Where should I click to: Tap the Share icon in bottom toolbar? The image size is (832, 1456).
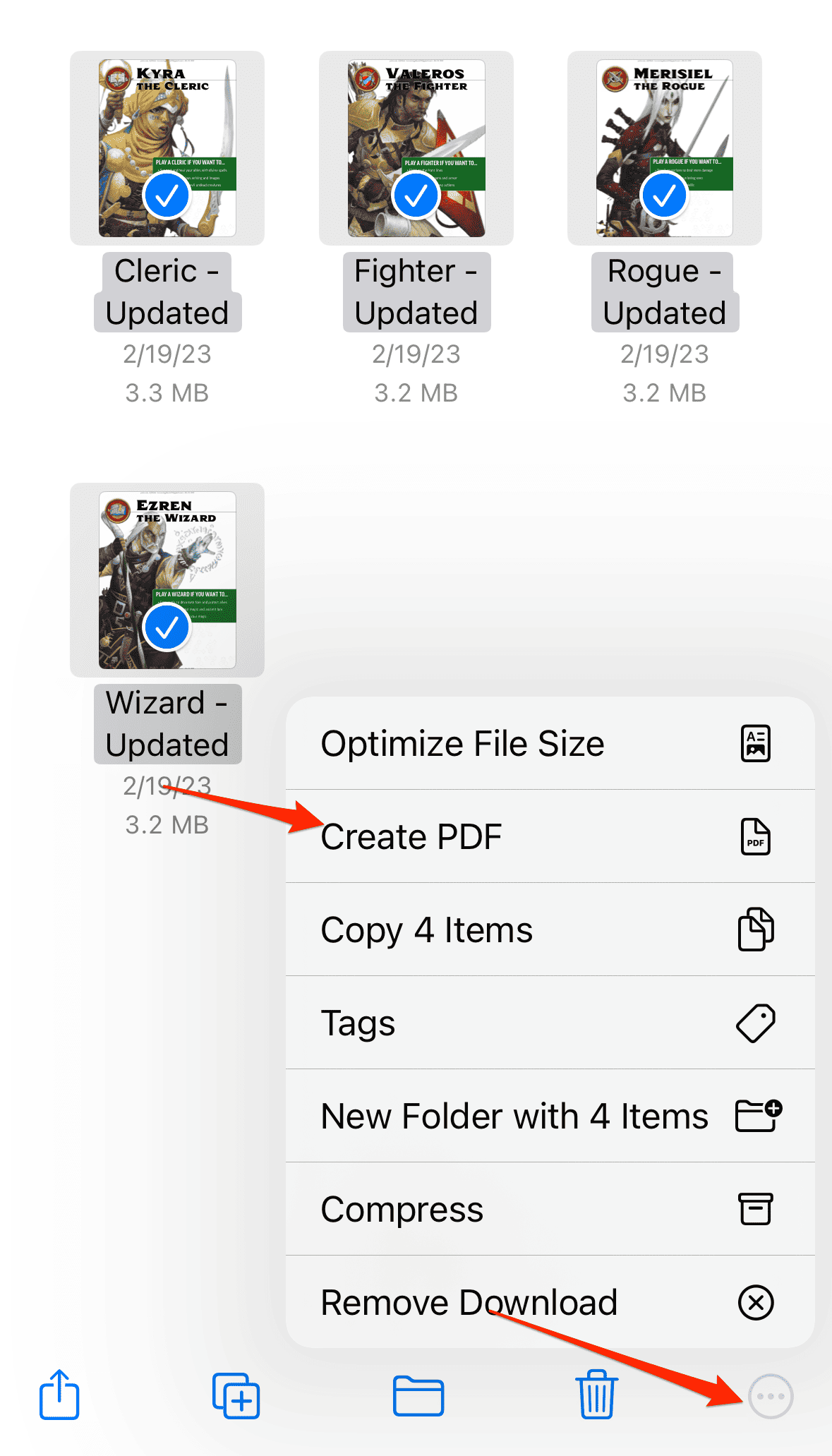pos(59,1395)
